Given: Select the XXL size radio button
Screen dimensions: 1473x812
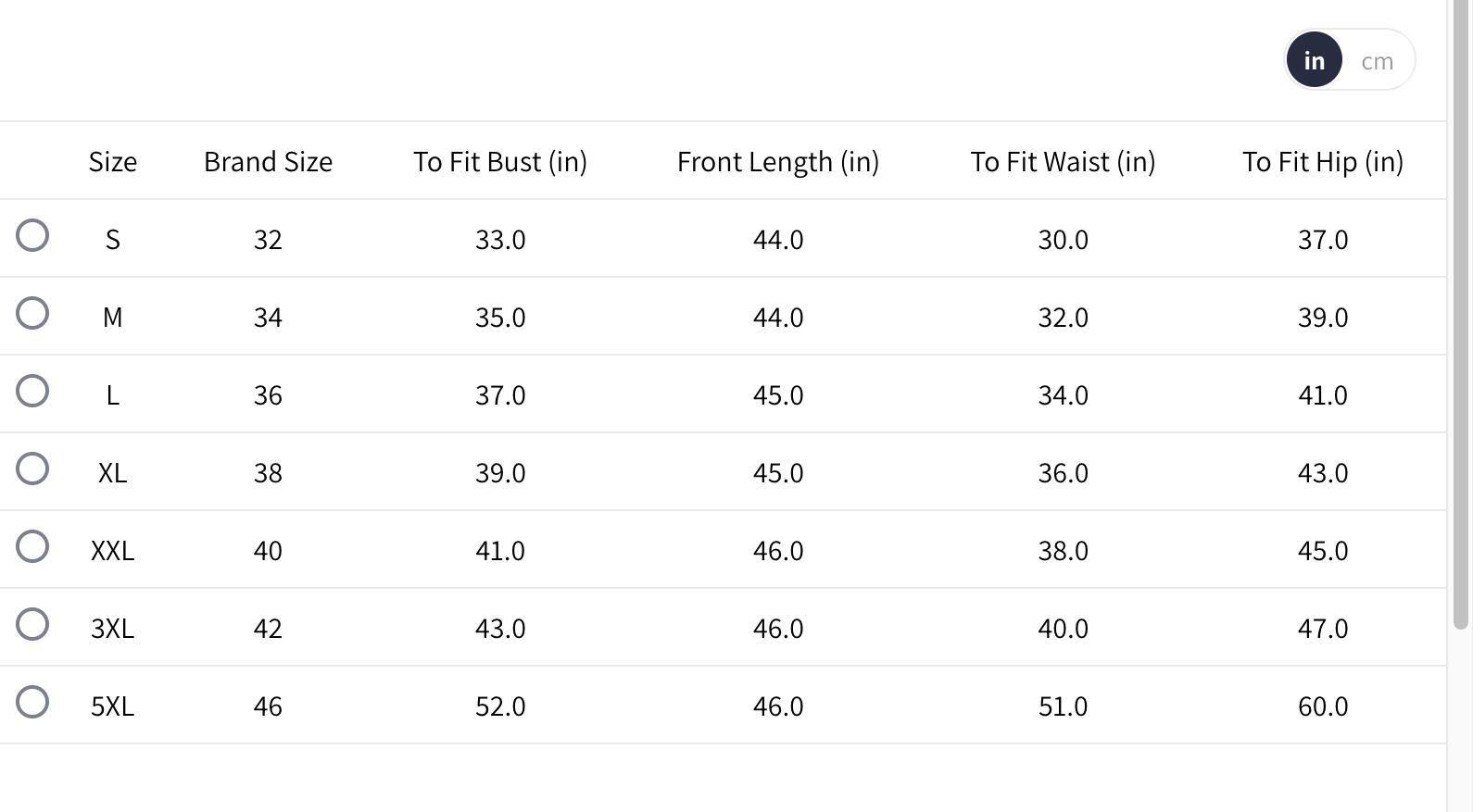Looking at the screenshot, I should (x=32, y=546).
